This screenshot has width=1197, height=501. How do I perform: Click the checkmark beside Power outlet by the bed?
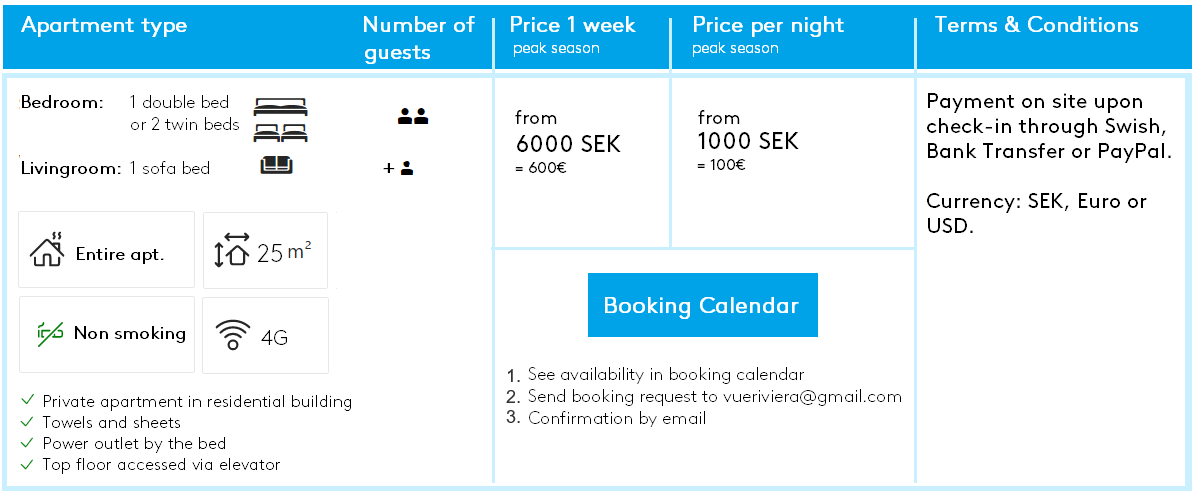pos(28,443)
